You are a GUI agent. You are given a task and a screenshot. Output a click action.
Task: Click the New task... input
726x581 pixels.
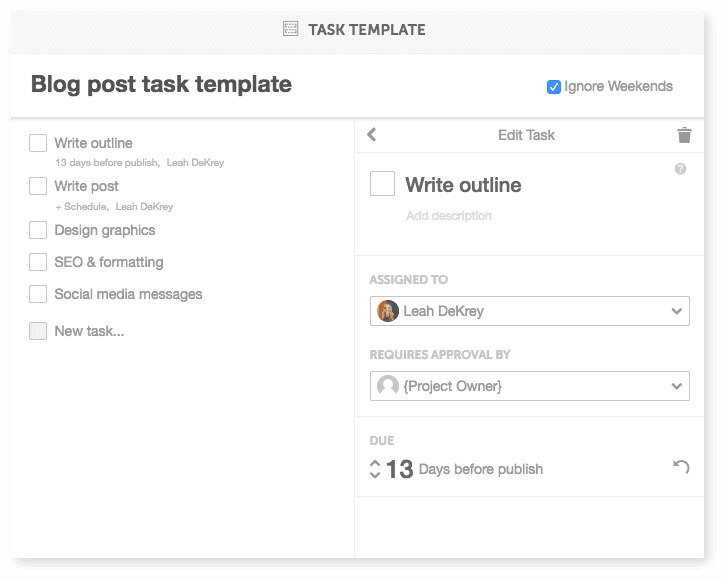point(89,331)
